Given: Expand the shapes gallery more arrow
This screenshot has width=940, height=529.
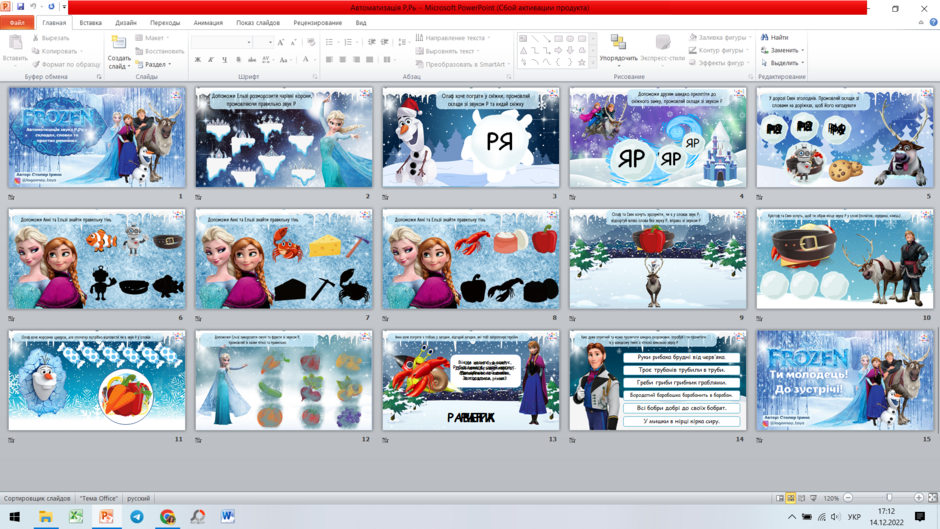Looking at the screenshot, I should (593, 62).
